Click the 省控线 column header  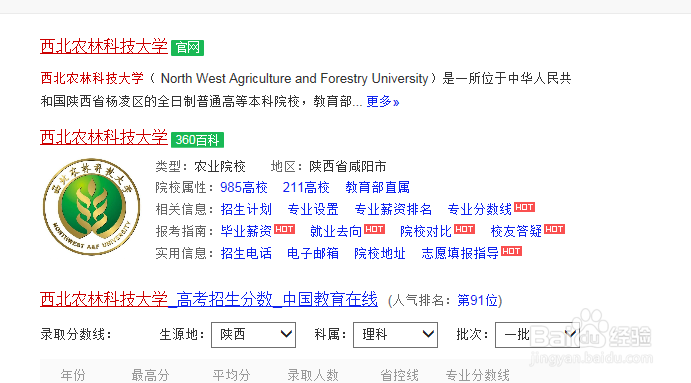point(399,375)
